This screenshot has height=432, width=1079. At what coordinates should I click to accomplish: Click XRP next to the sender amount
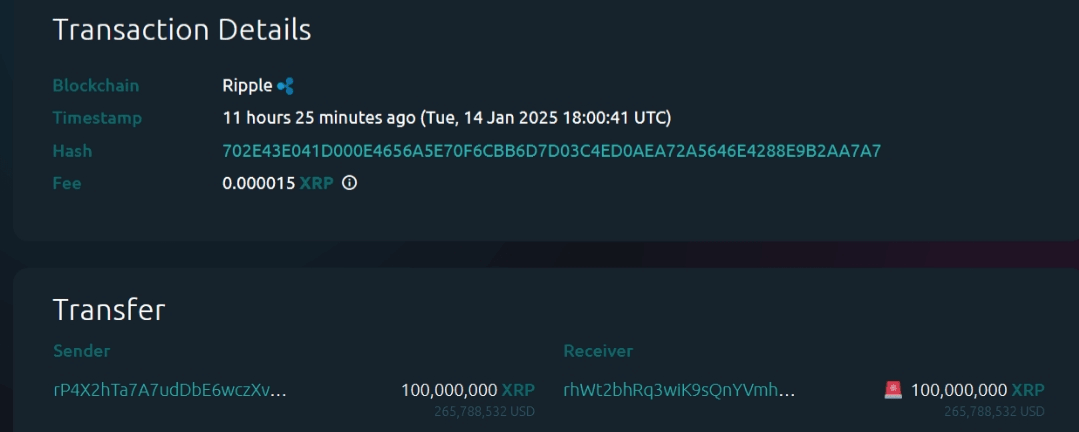click(517, 390)
